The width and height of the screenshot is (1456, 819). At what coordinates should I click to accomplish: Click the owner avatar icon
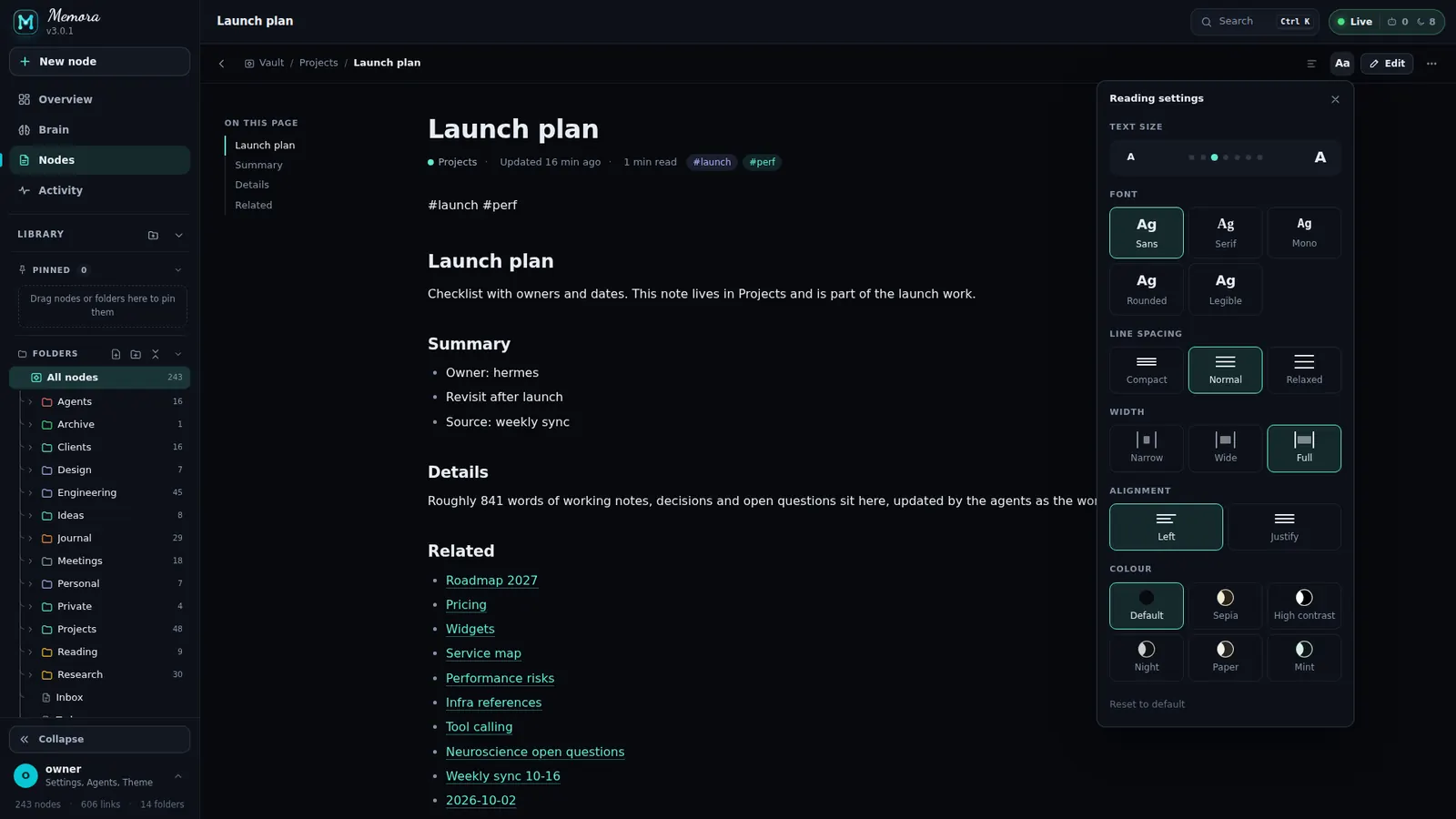pos(25,775)
